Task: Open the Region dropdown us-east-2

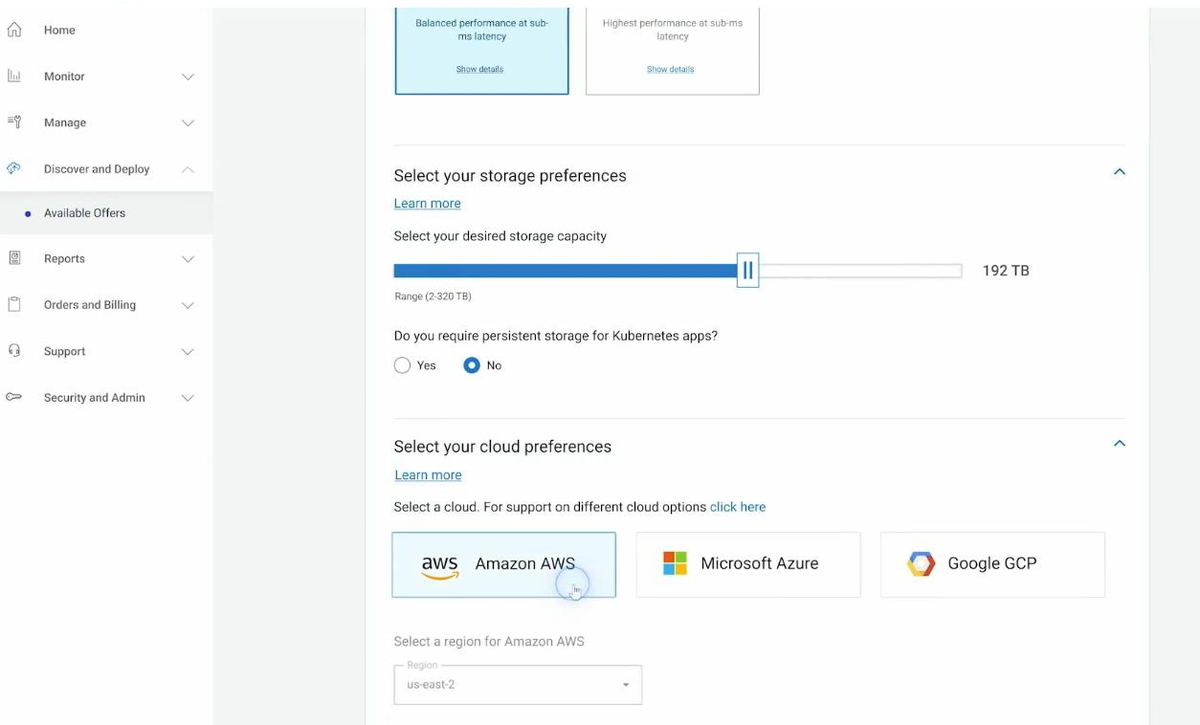Action: coord(518,685)
